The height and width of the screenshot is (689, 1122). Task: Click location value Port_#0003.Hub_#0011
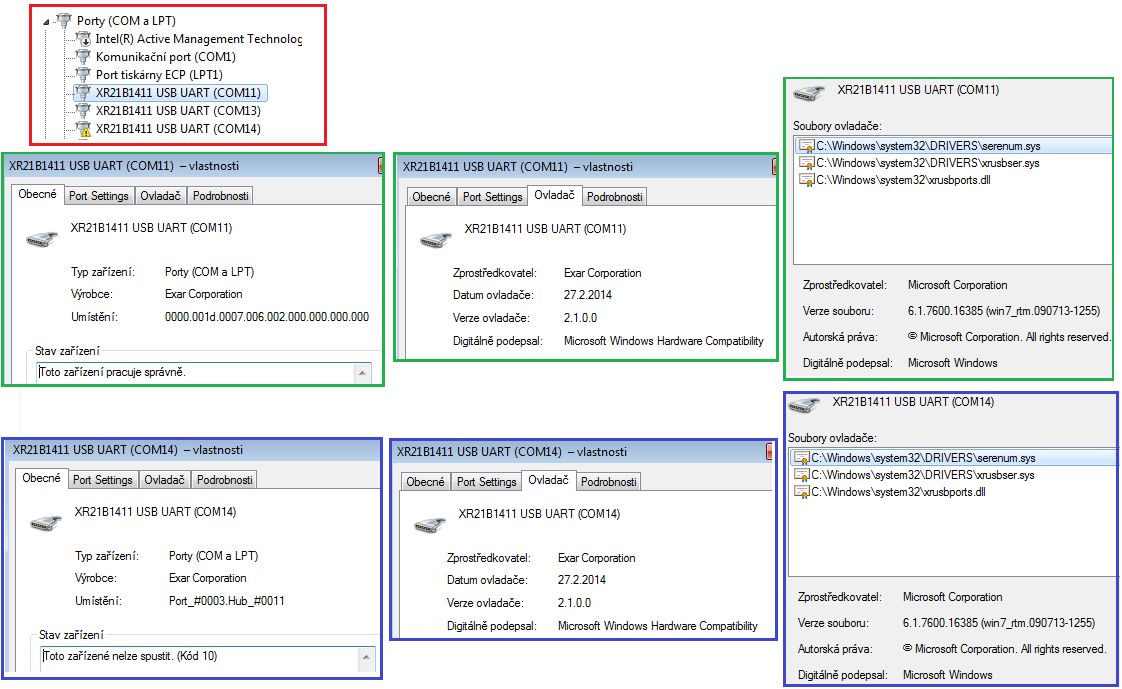227,600
